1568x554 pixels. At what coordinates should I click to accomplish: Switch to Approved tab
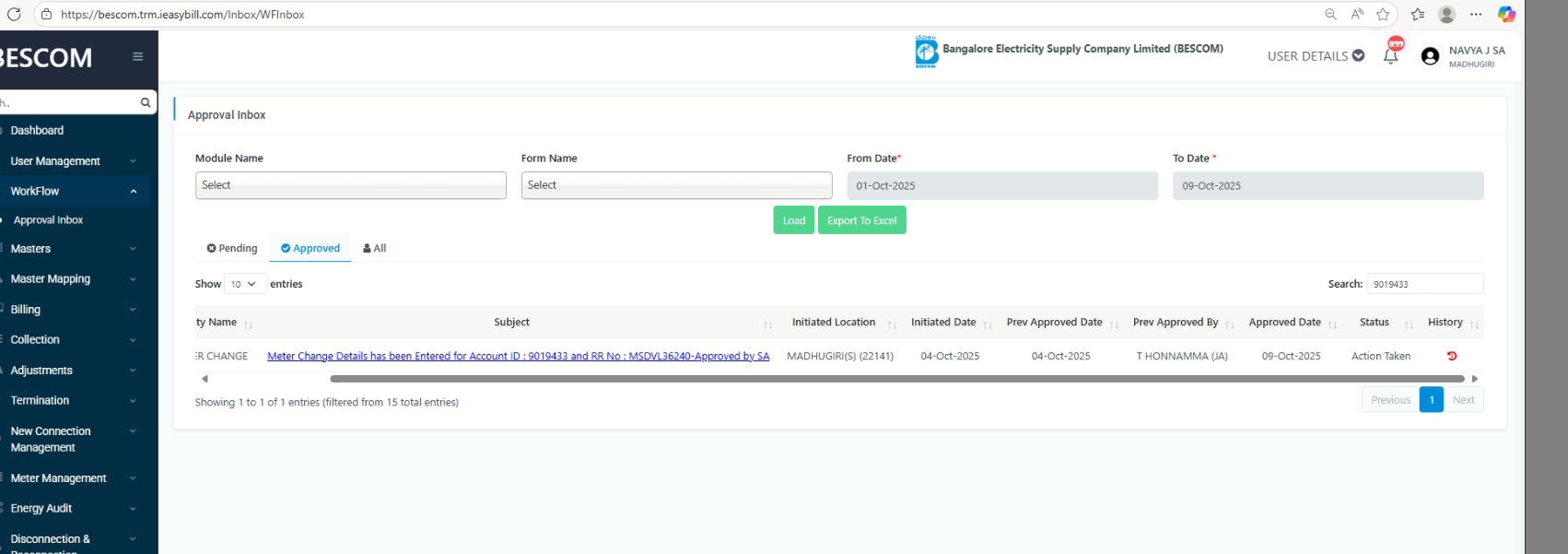310,248
